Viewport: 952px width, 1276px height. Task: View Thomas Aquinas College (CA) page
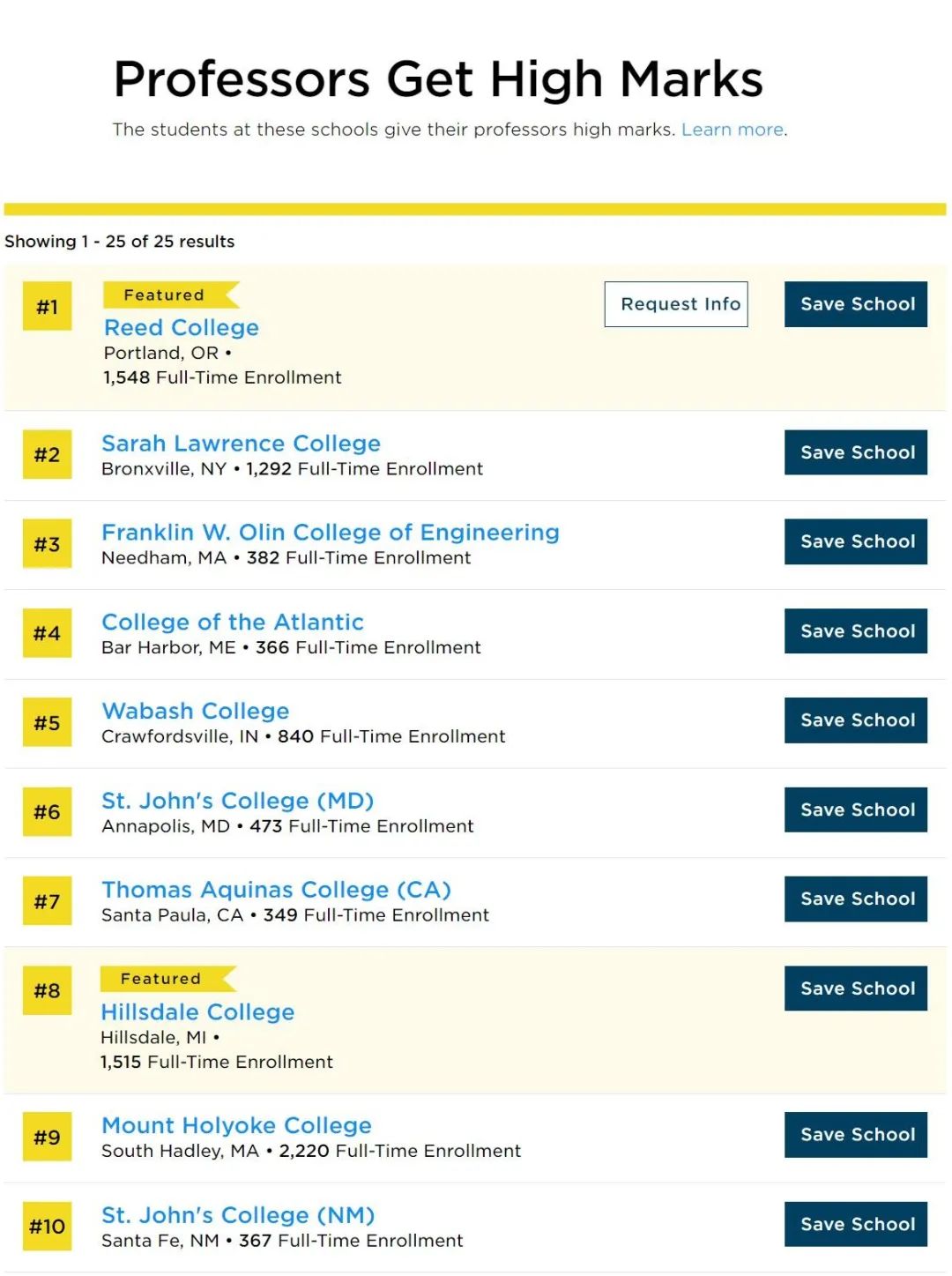tap(276, 890)
